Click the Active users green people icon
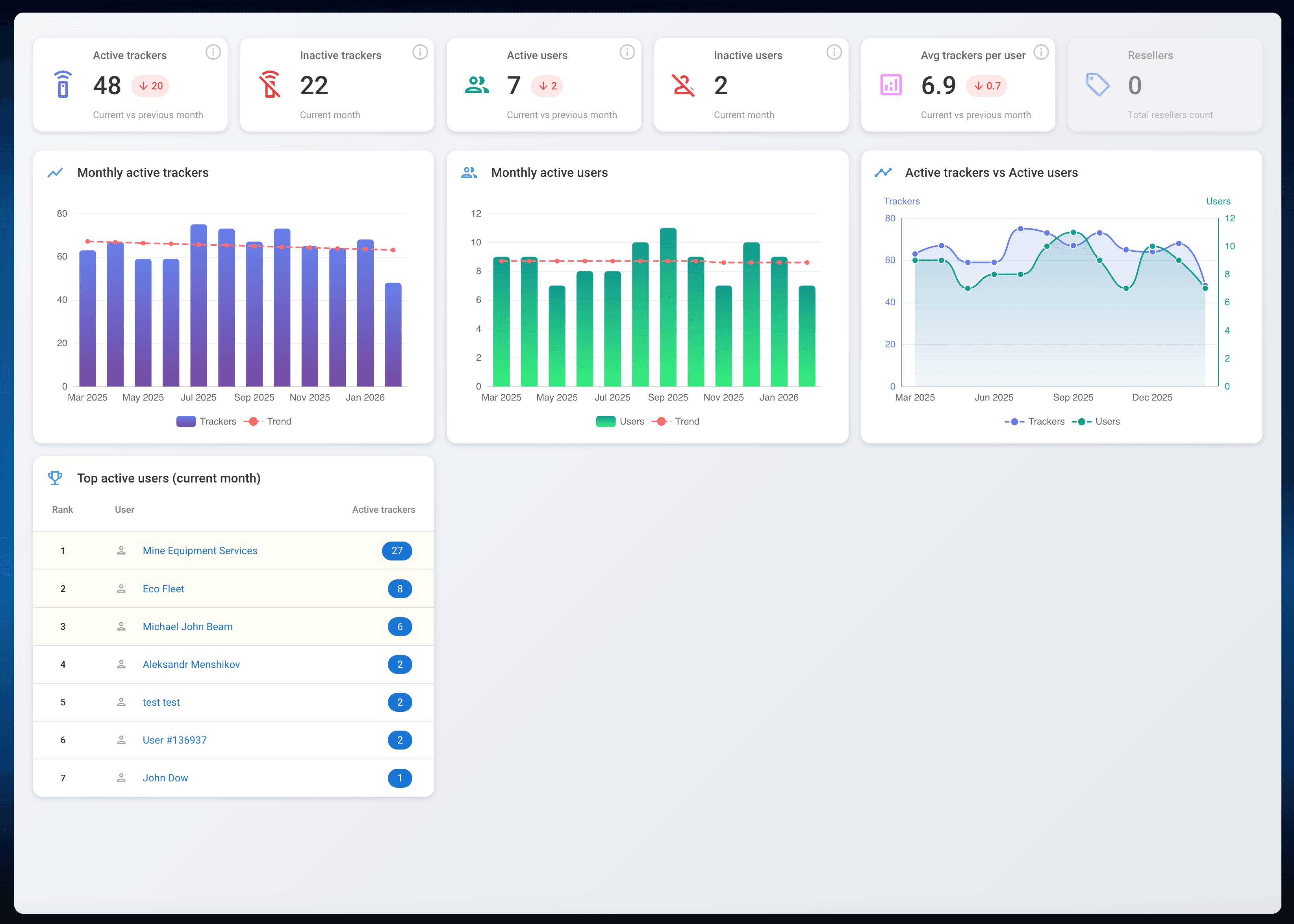Image resolution: width=1294 pixels, height=924 pixels. pos(477,85)
